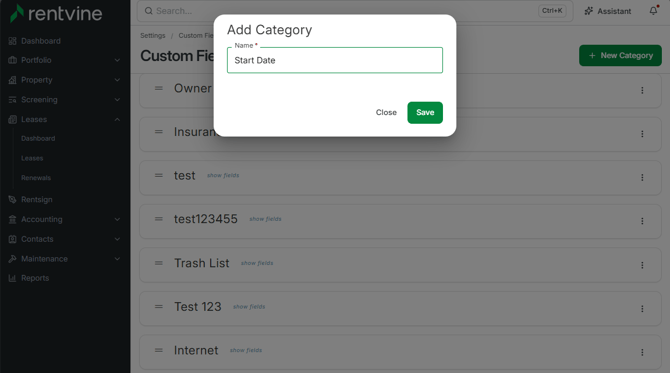Image resolution: width=670 pixels, height=373 pixels.
Task: Grab the drag handle for Test 123
Action: 159,306
